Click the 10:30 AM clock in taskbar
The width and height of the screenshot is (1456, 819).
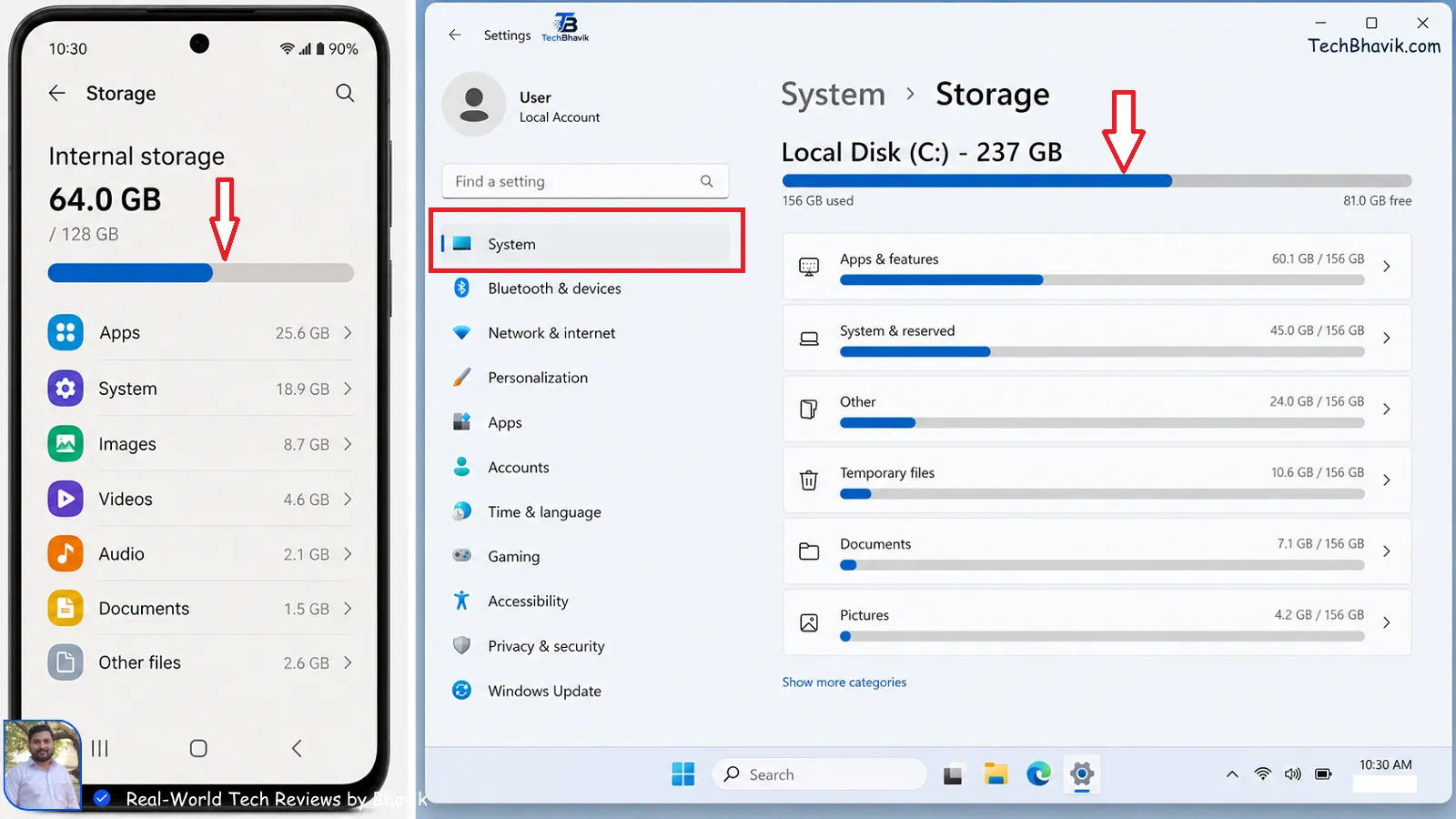1385,765
